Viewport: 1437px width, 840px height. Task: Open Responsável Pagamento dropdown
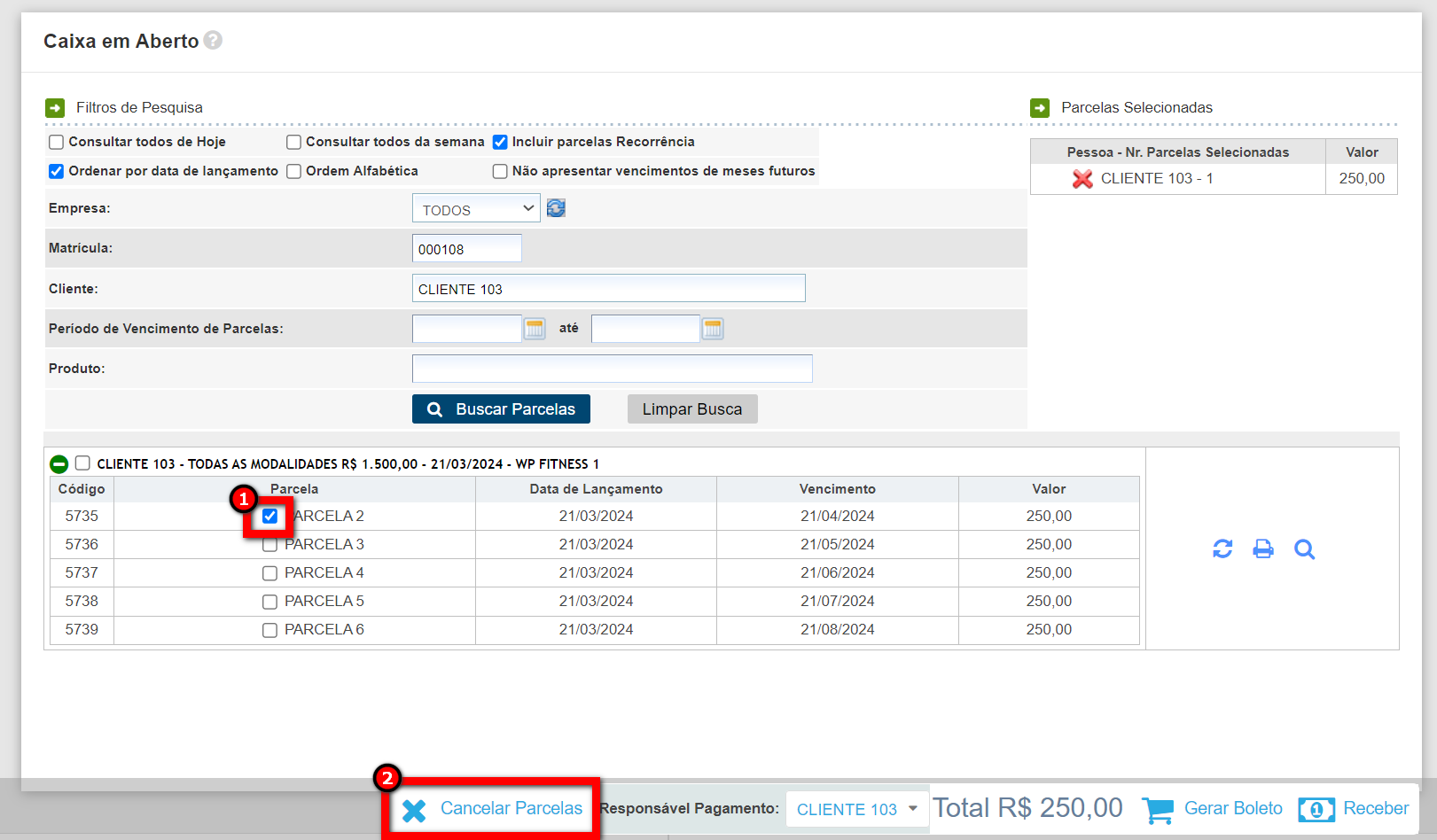(x=855, y=809)
